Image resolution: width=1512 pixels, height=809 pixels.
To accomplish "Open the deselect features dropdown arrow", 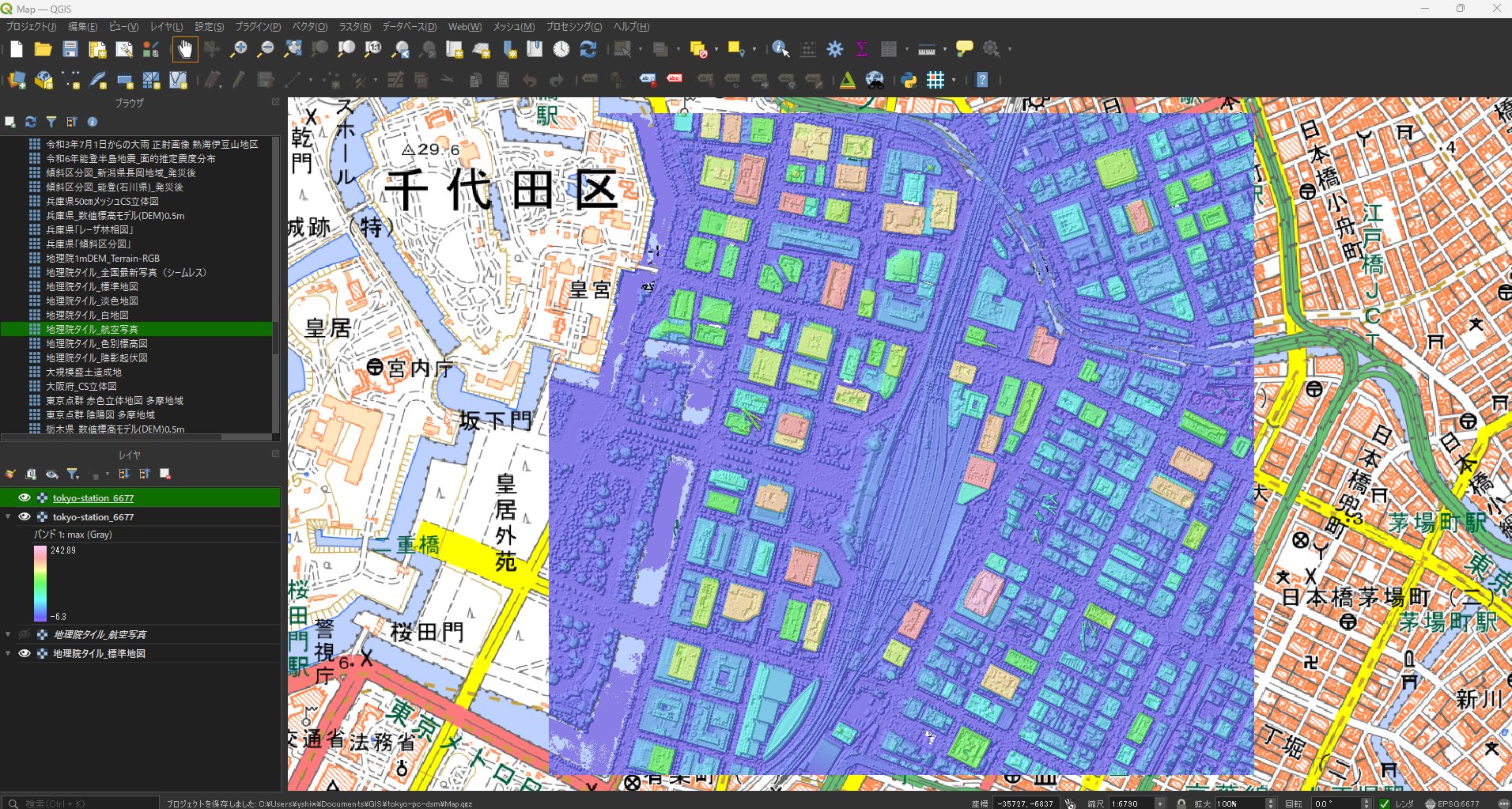I will coord(716,49).
